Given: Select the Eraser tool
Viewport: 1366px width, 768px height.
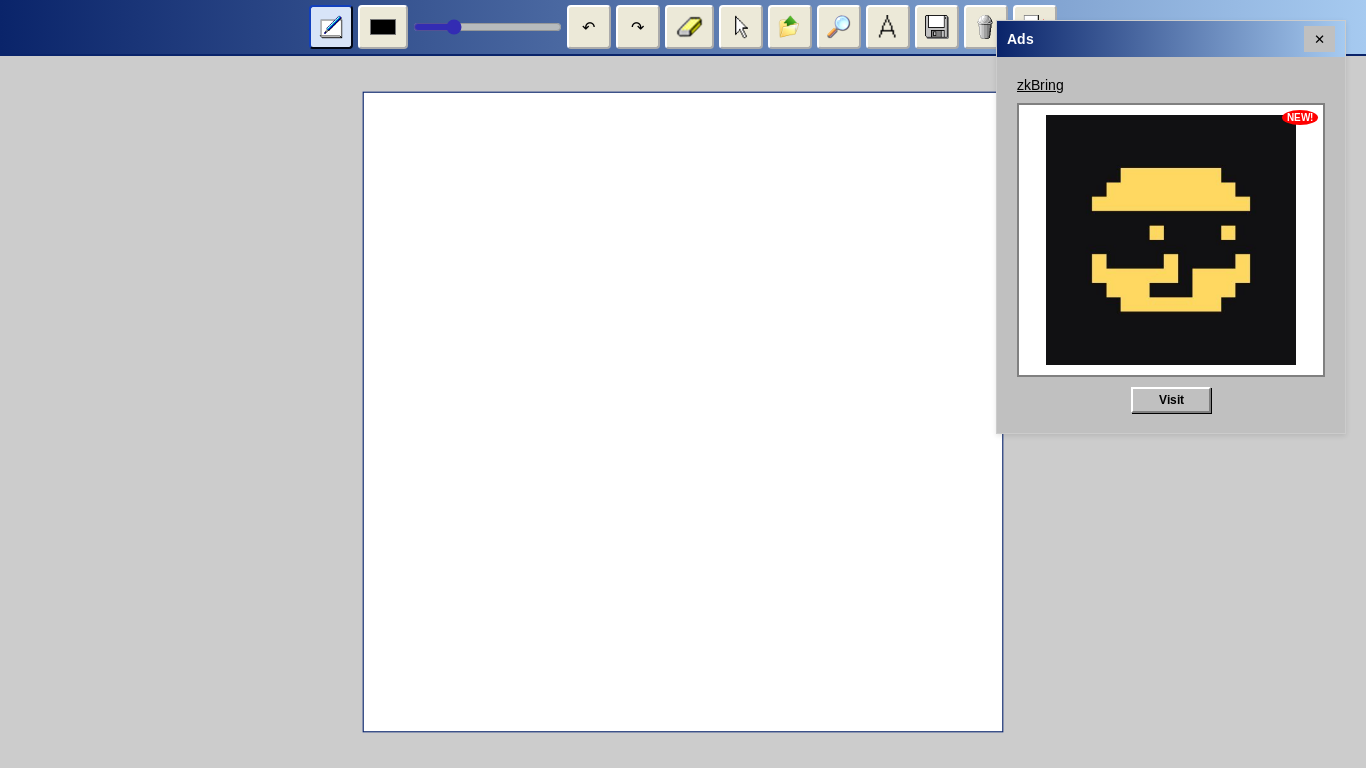Looking at the screenshot, I should coord(689,27).
